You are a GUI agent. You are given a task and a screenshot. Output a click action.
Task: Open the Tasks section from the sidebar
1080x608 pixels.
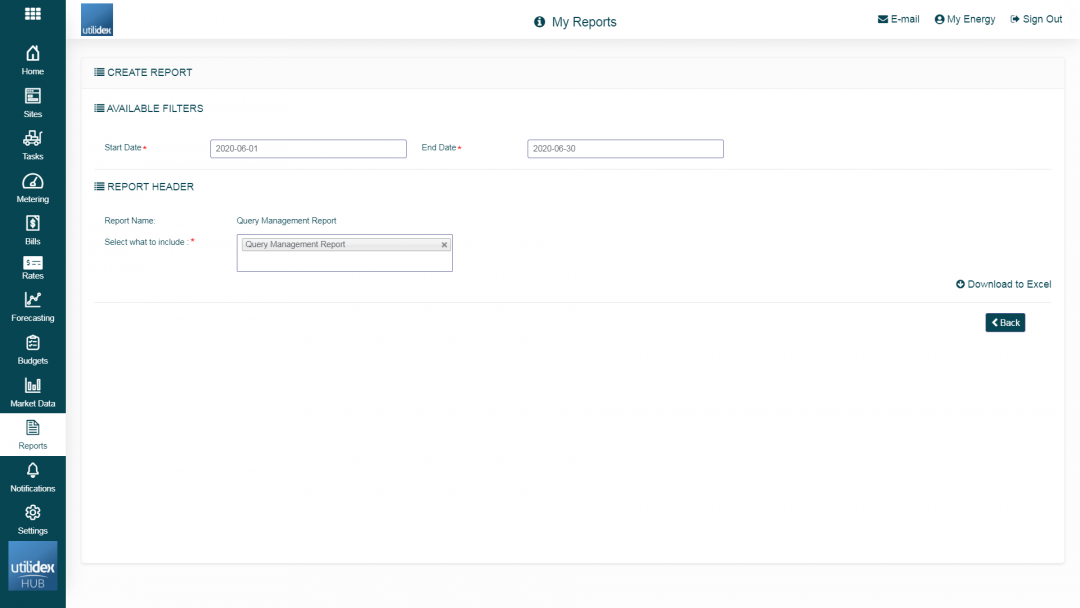pyautogui.click(x=32, y=147)
